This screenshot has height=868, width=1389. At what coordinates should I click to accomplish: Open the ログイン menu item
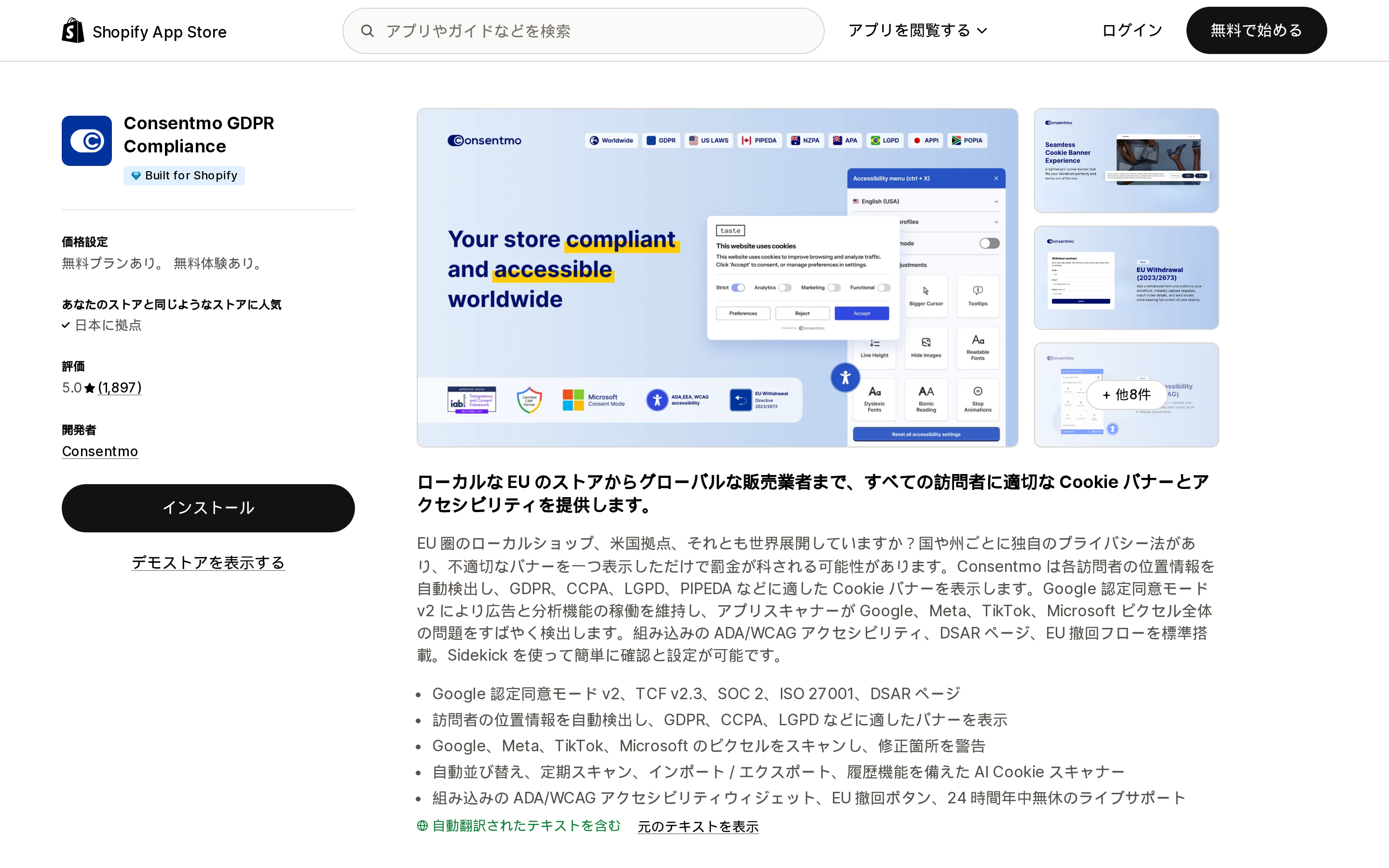point(1132,30)
